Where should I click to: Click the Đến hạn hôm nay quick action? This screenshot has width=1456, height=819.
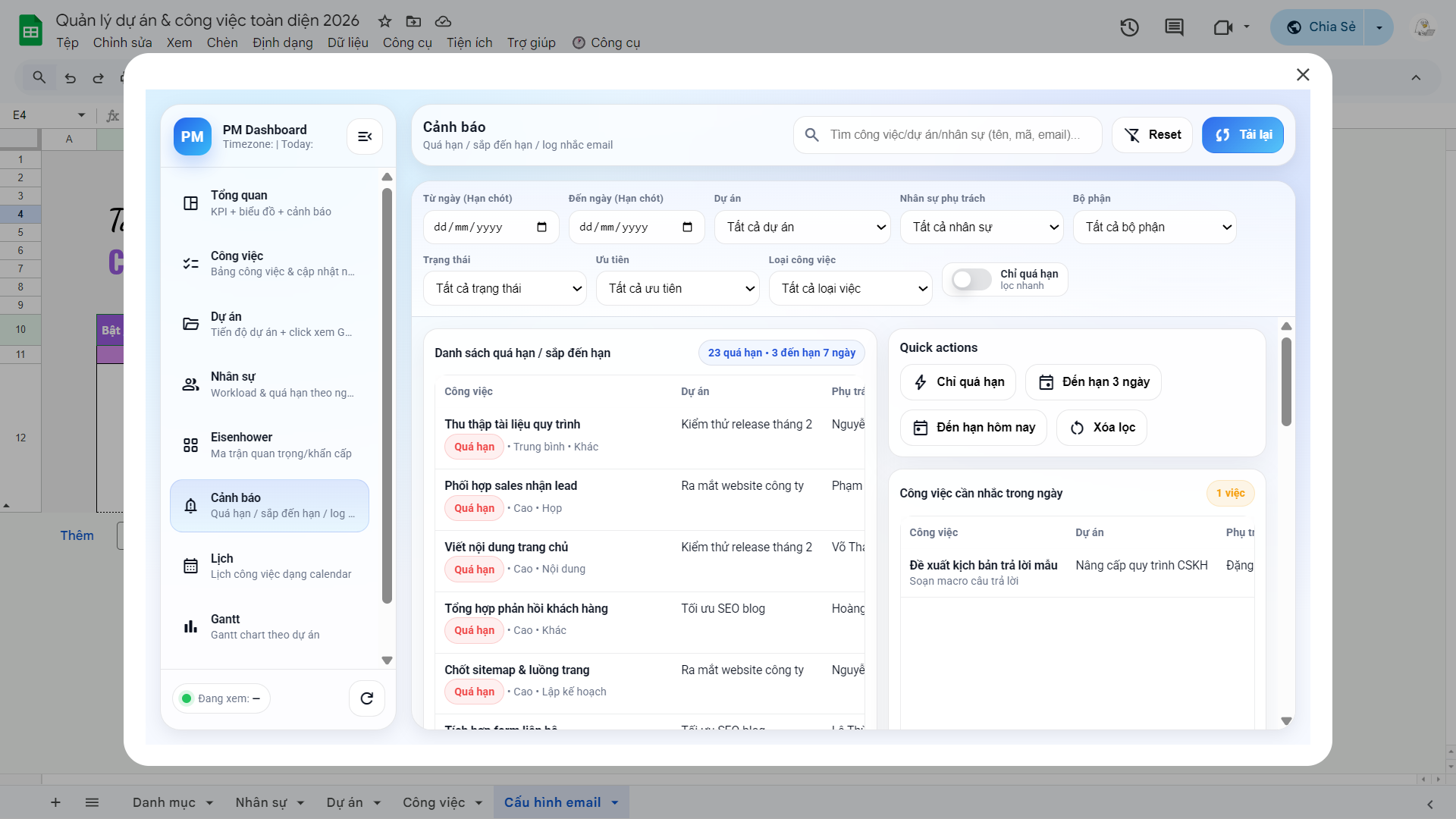click(x=974, y=428)
